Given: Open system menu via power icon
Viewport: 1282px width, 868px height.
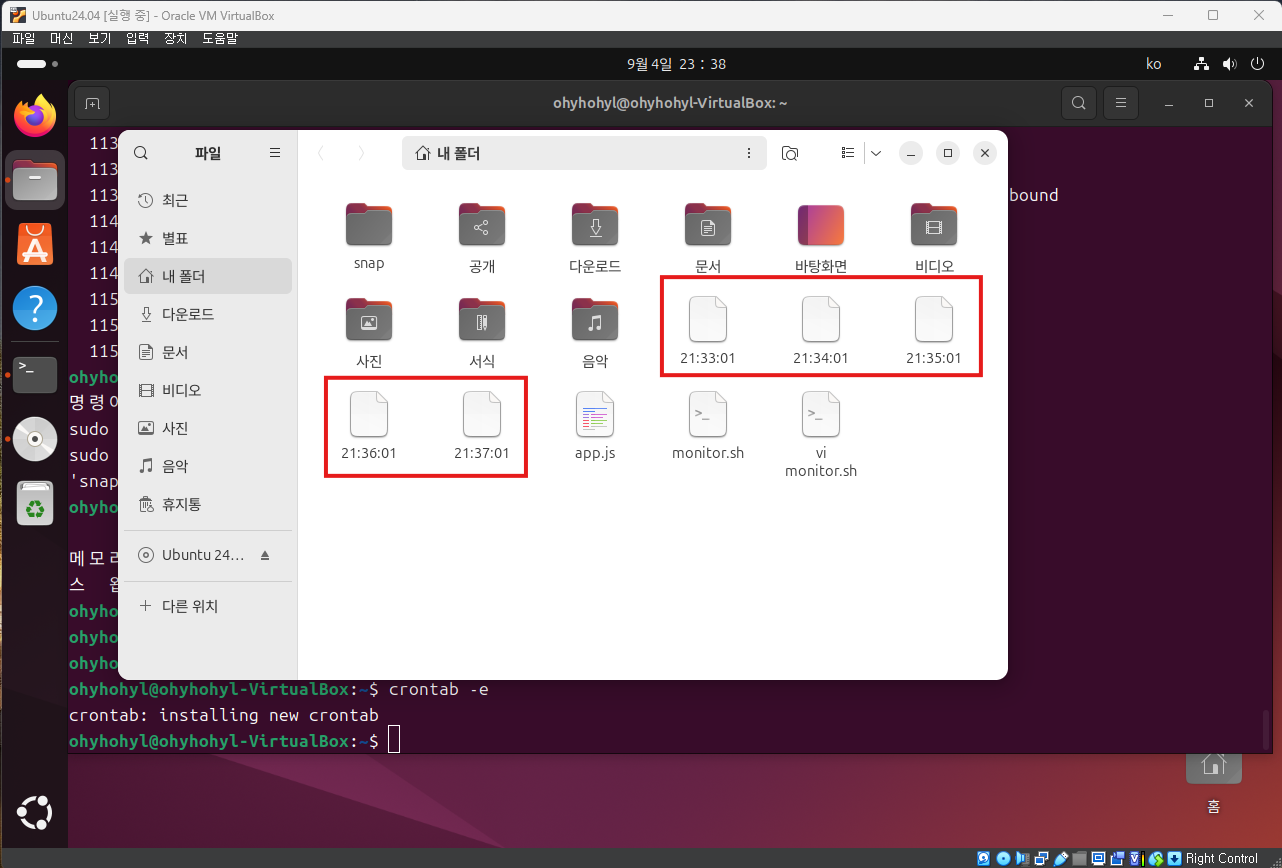Looking at the screenshot, I should click(1258, 64).
